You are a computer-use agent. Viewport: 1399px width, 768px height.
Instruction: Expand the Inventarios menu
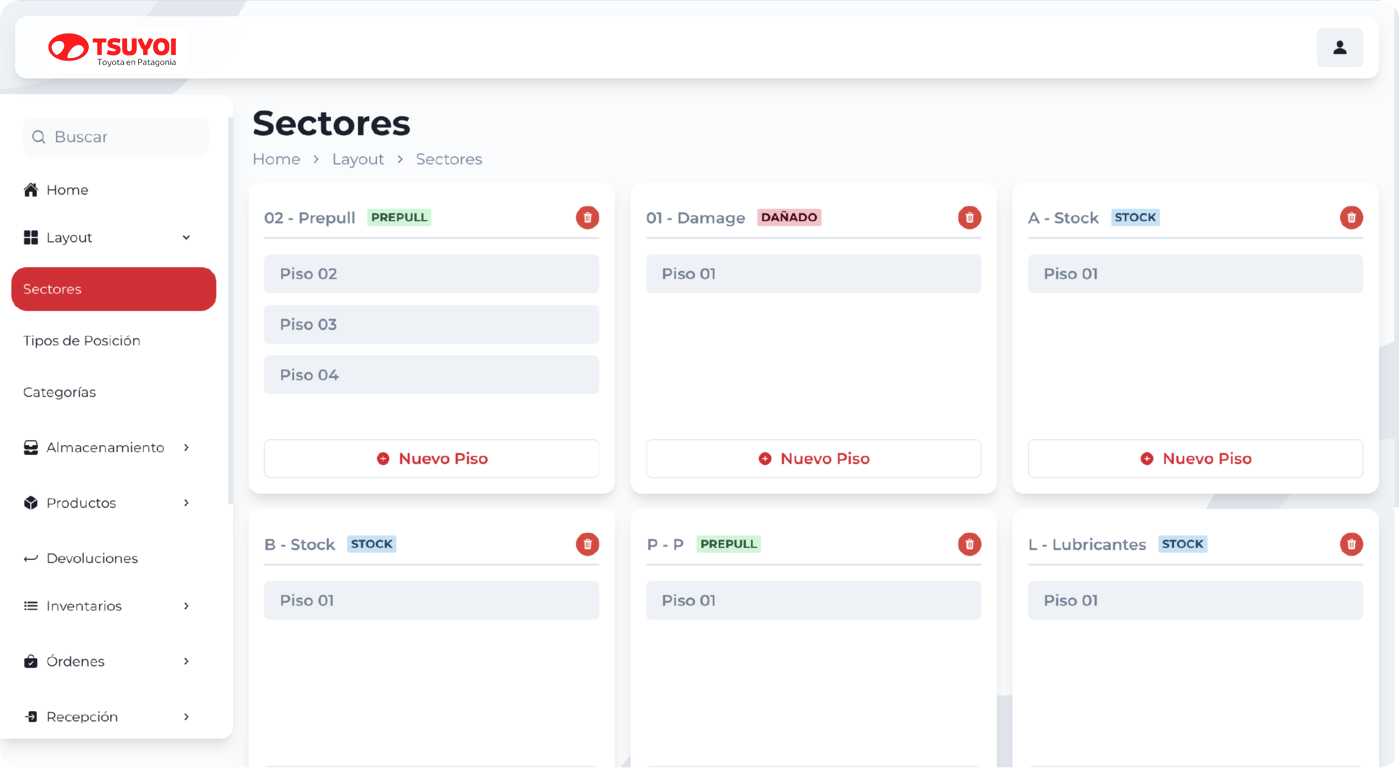point(186,606)
